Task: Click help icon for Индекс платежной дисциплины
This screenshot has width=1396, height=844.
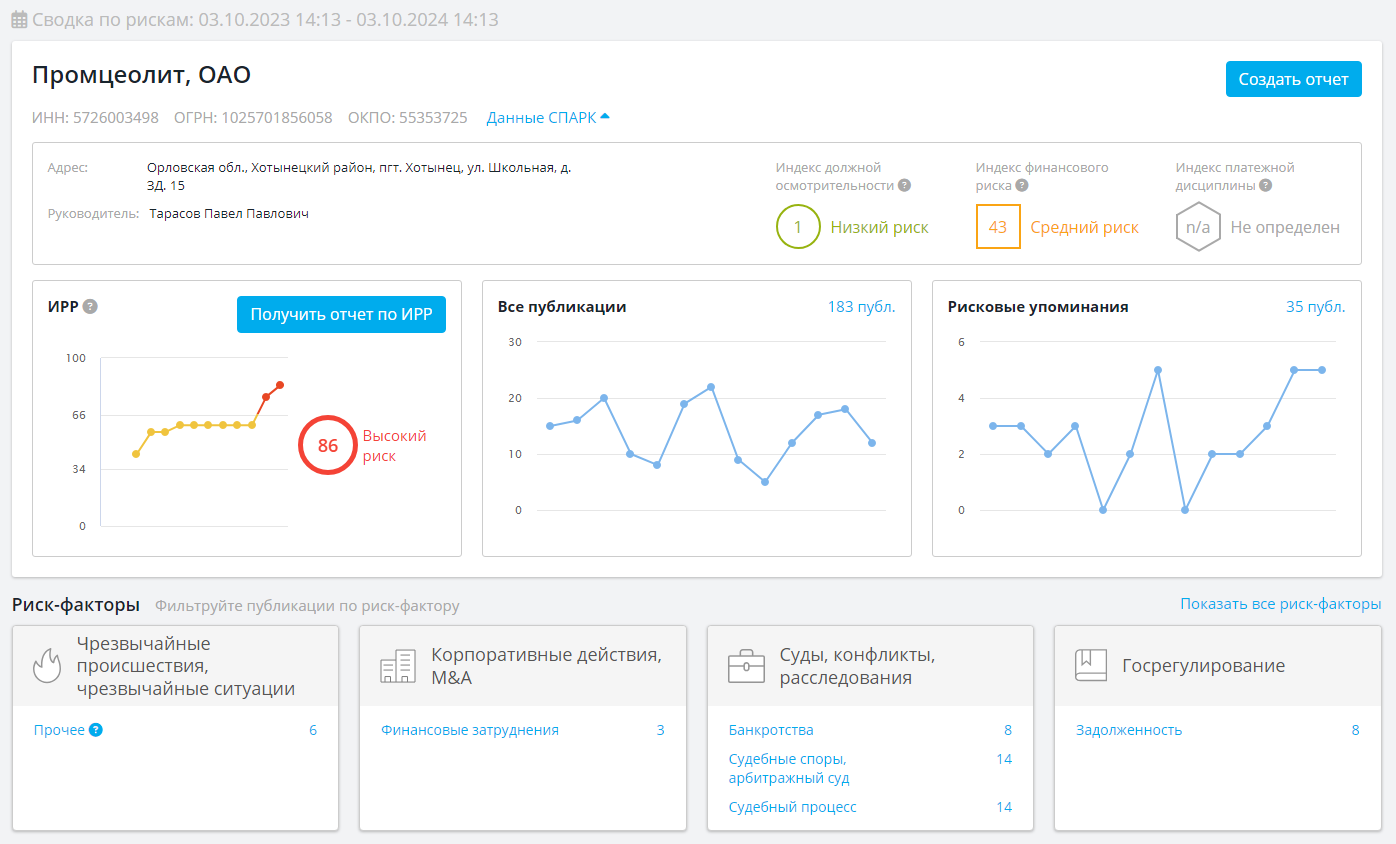Action: tap(1265, 185)
